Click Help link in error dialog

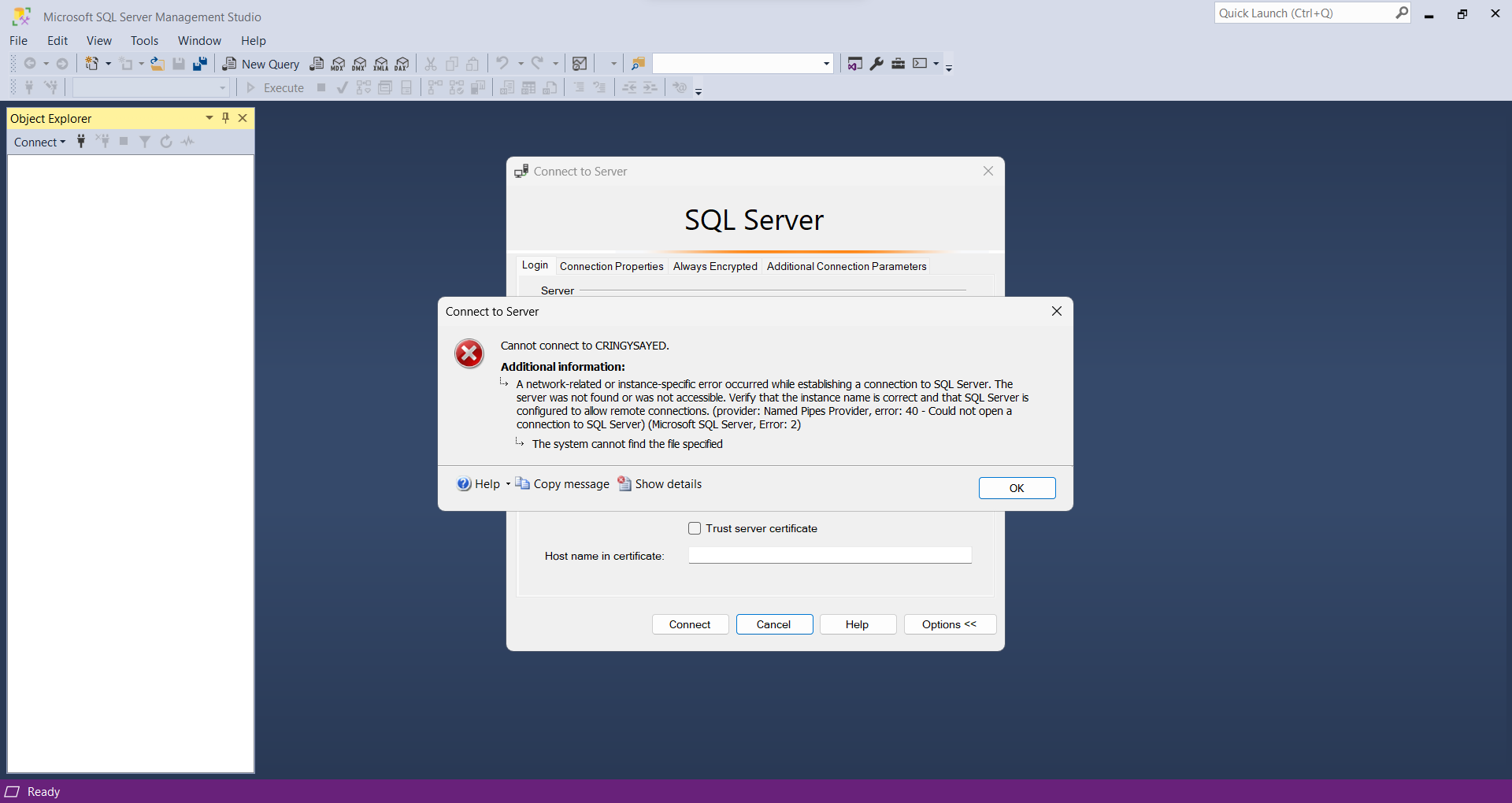pos(479,484)
